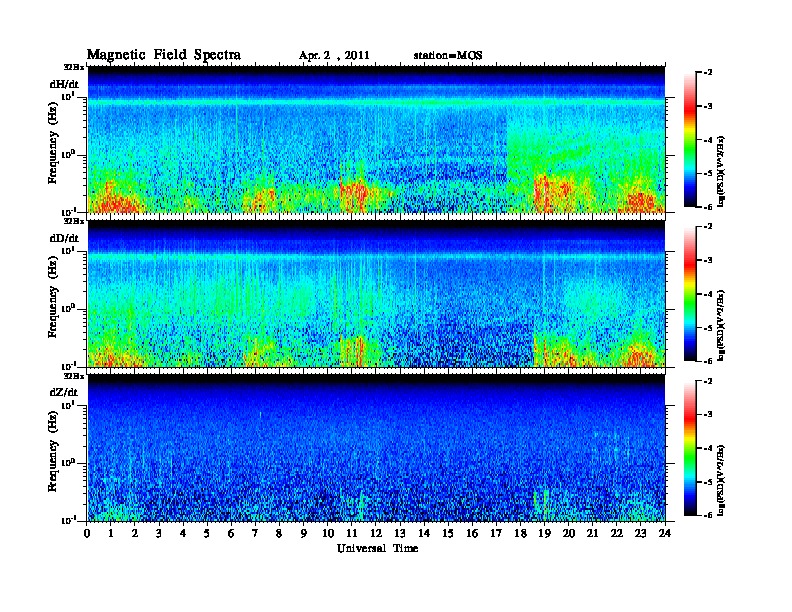This screenshot has width=792, height=612.
Task: Click the dH/dt panel label
Action: pos(64,84)
